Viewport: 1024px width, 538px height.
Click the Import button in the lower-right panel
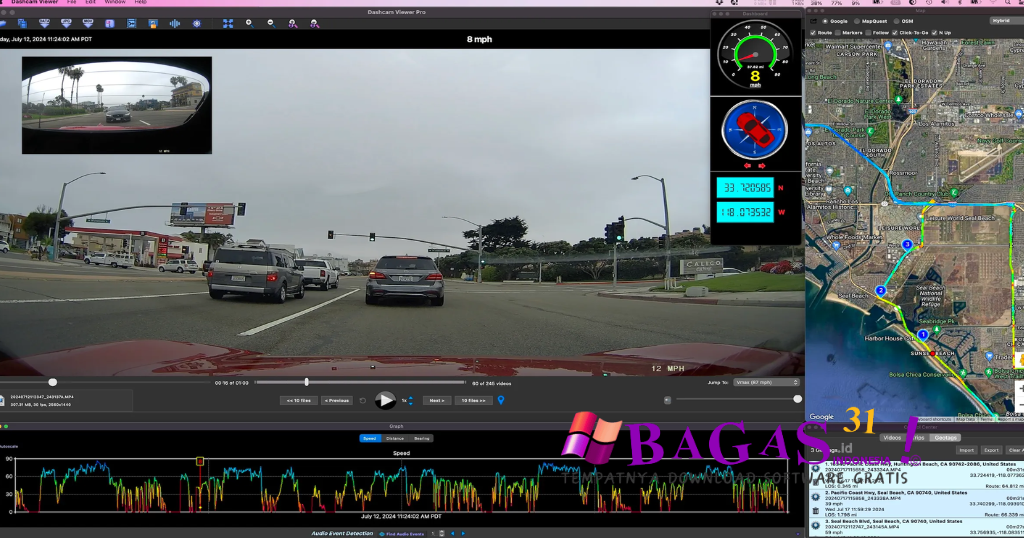click(966, 450)
